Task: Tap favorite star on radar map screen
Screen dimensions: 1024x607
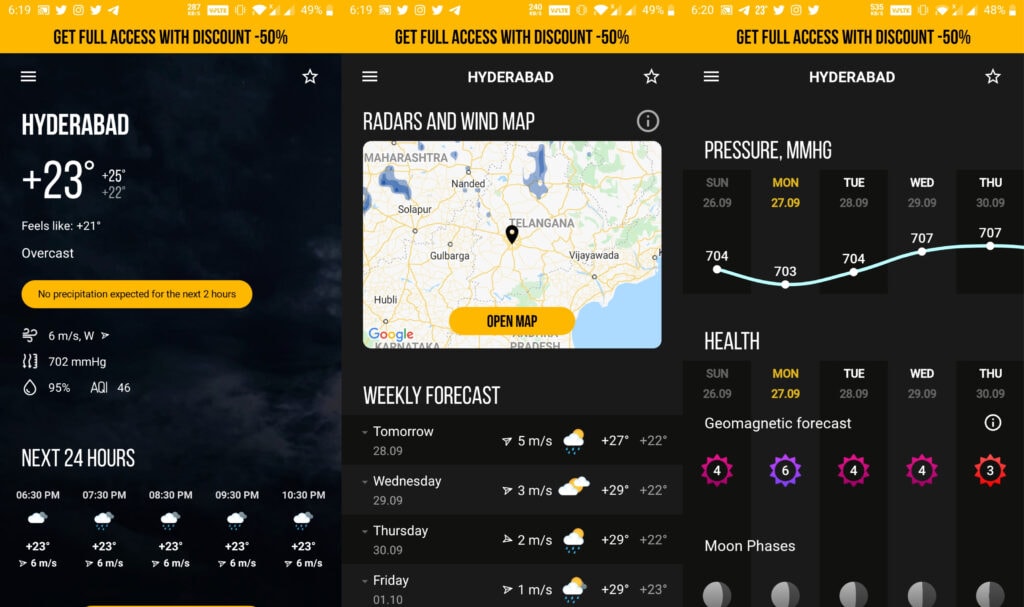Action: tap(651, 76)
